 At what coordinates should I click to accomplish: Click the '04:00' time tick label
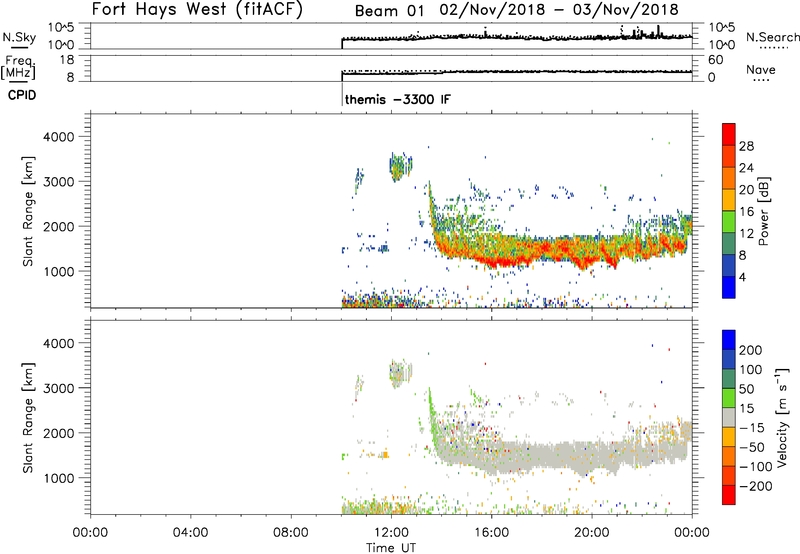[x=190, y=533]
